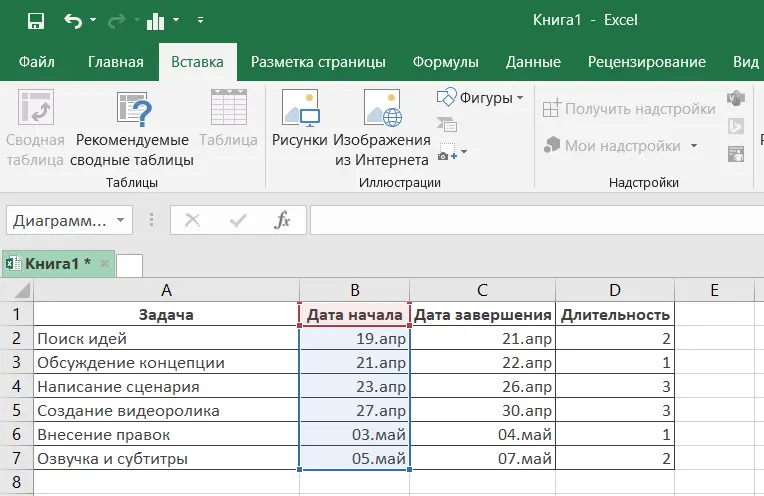Select column D header
The image size is (764, 496).
[x=614, y=290]
